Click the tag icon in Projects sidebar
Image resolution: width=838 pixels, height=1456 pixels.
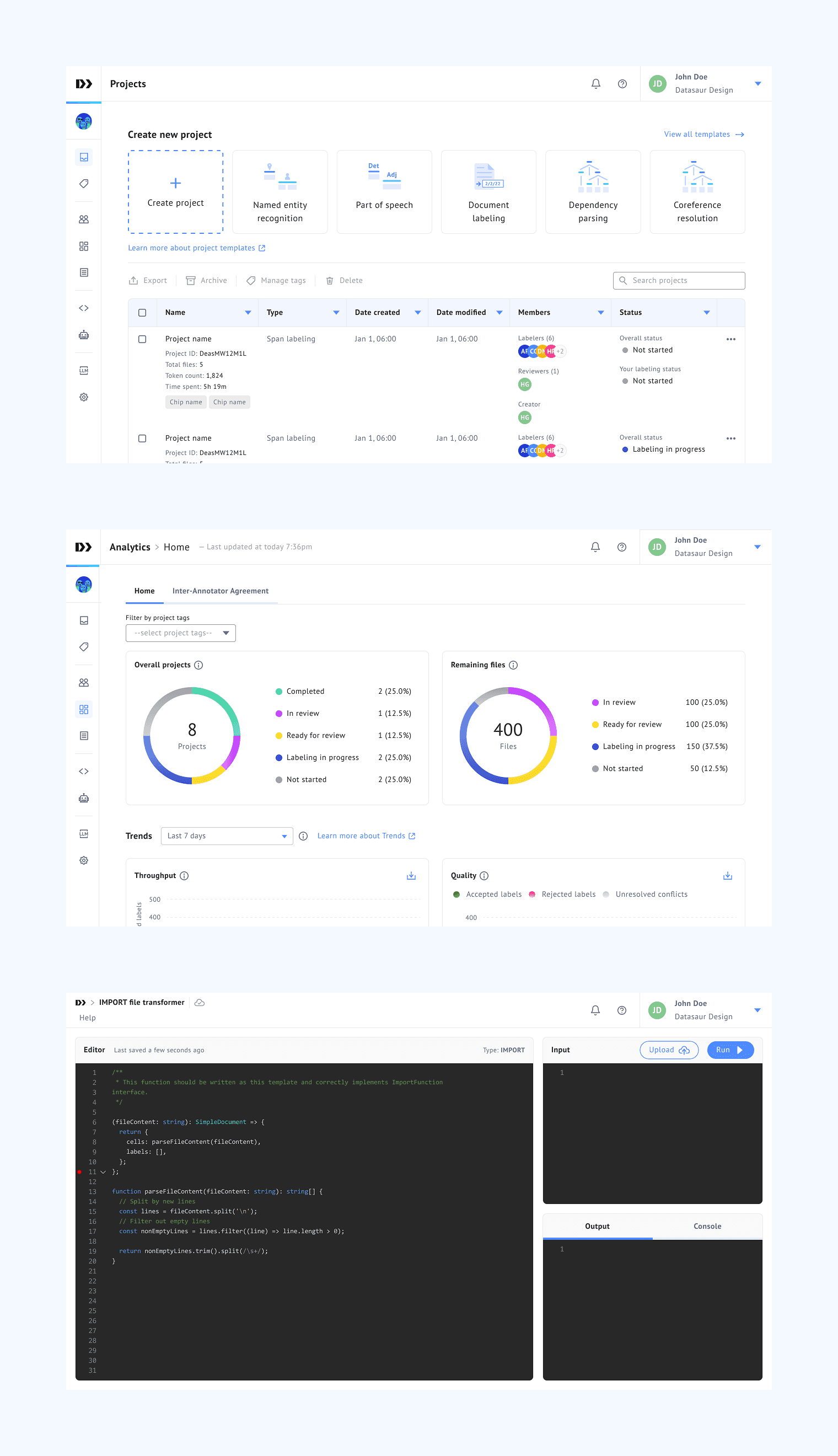(83, 184)
